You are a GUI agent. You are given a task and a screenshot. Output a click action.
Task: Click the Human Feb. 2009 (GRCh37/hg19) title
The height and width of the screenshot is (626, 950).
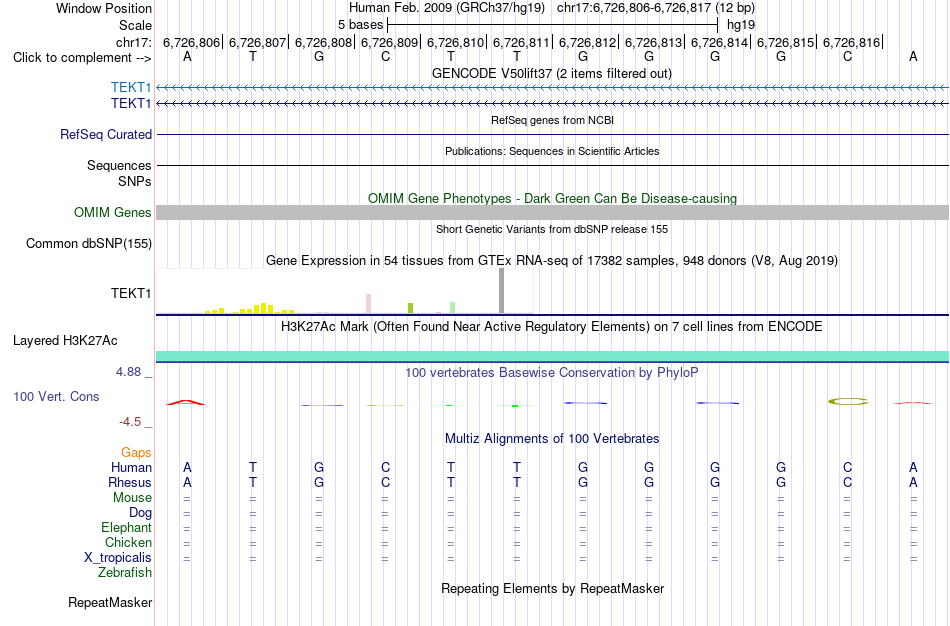447,8
